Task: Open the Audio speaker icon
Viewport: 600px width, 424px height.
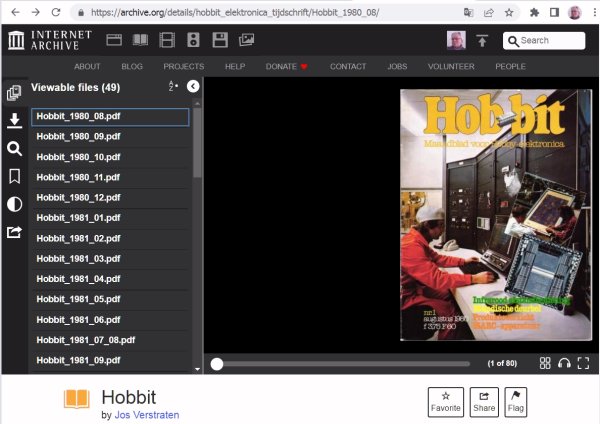Action: (x=193, y=40)
